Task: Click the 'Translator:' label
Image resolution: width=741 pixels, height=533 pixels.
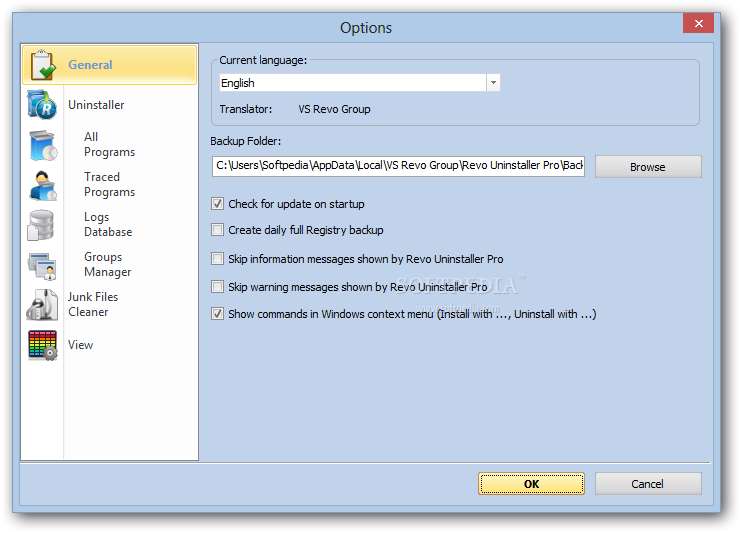Action: point(246,109)
